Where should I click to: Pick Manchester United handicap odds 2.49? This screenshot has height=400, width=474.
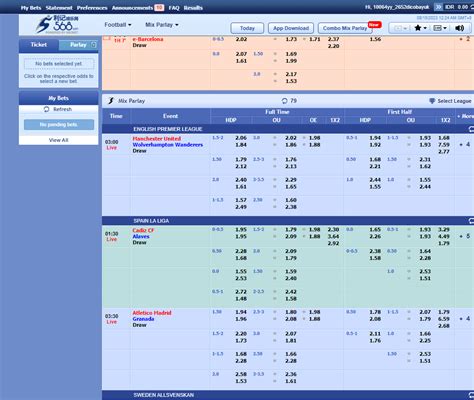click(241, 207)
